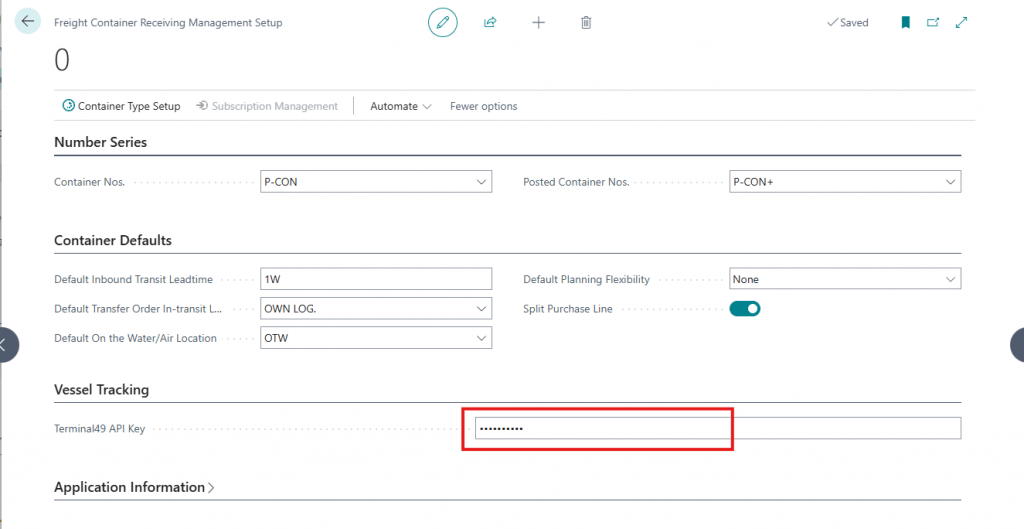
Task: Collapse the Container Defaults section heading
Action: coord(113,240)
